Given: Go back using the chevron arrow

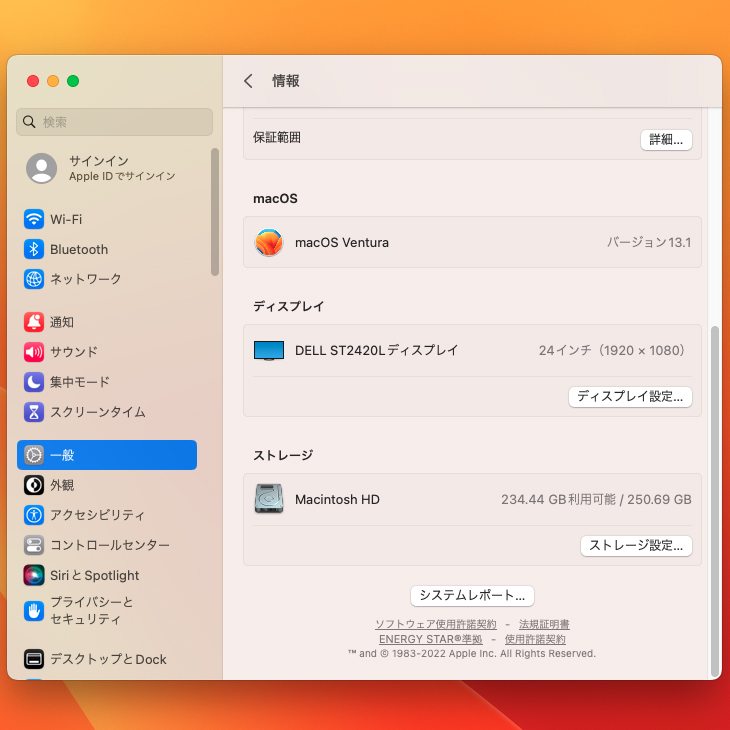Looking at the screenshot, I should pyautogui.click(x=248, y=81).
